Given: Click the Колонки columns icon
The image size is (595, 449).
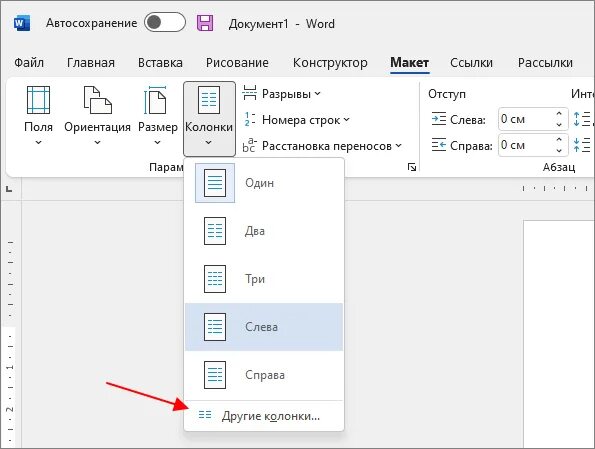Looking at the screenshot, I should click(209, 100).
